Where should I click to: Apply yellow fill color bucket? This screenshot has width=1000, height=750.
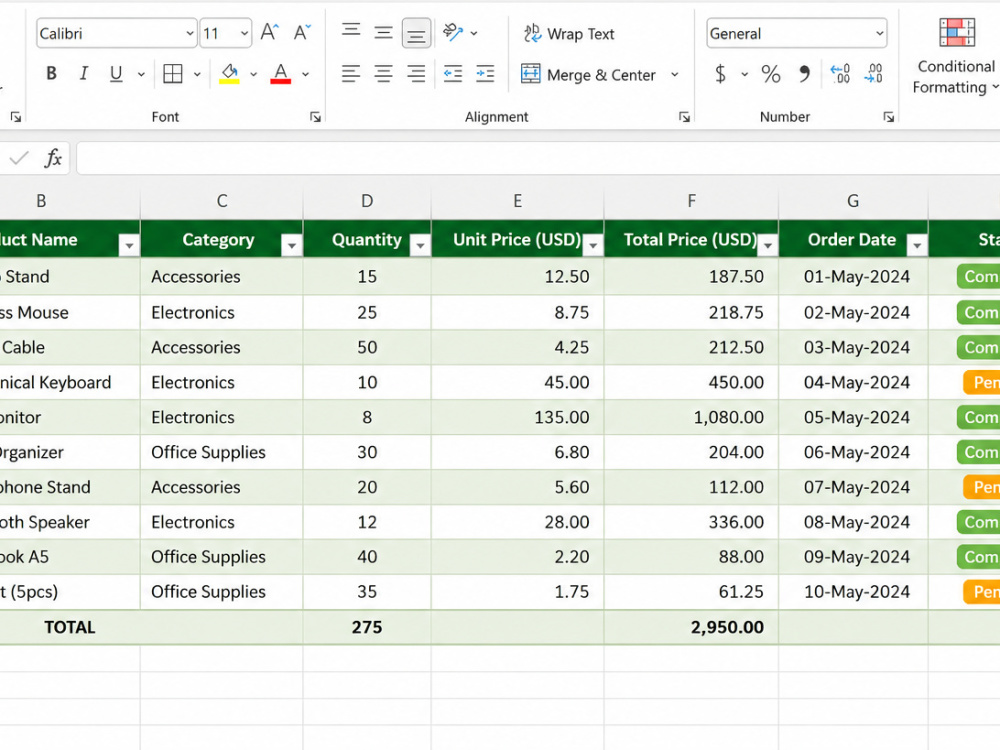point(230,74)
